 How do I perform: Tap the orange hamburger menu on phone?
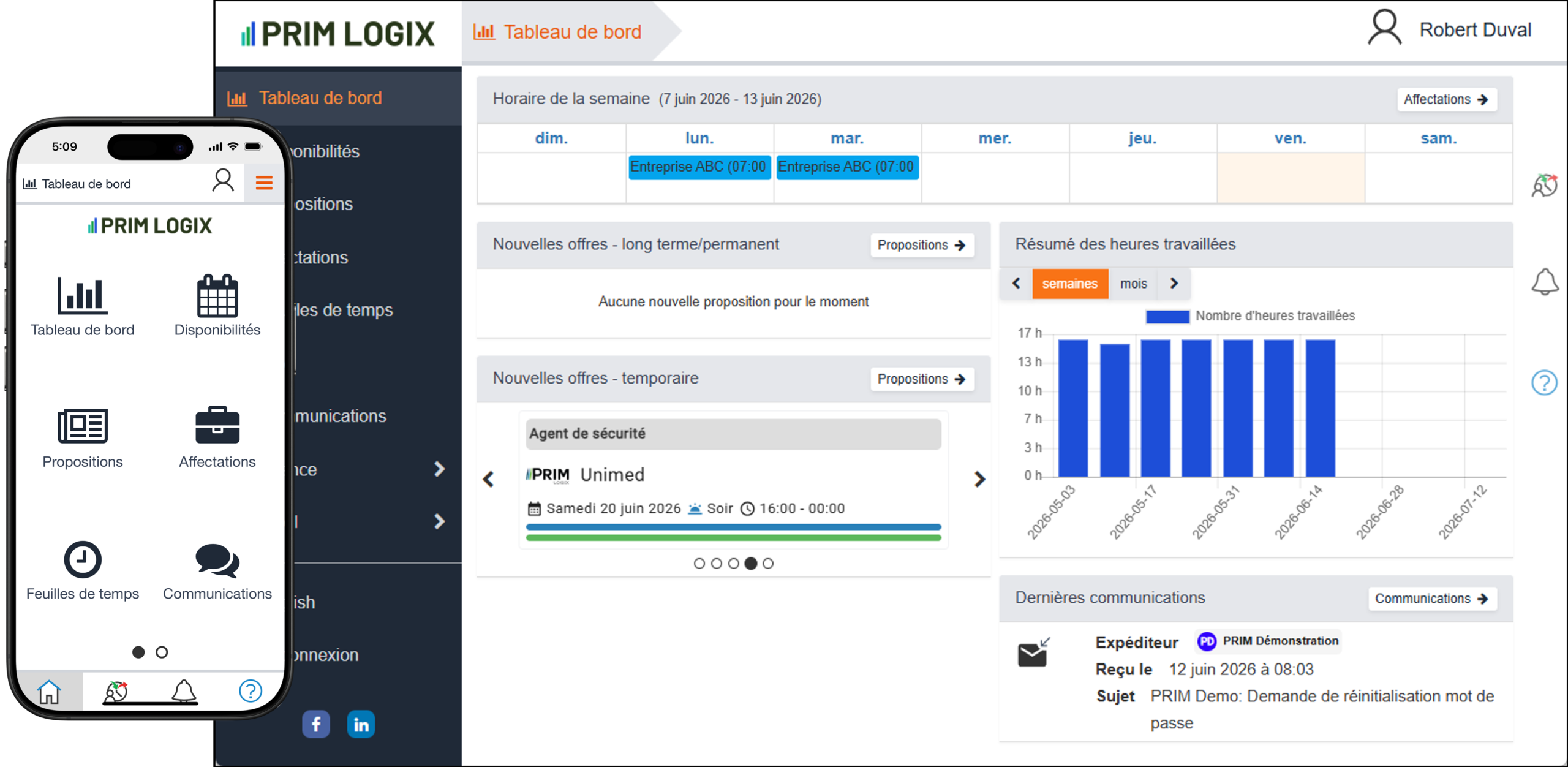tap(264, 183)
